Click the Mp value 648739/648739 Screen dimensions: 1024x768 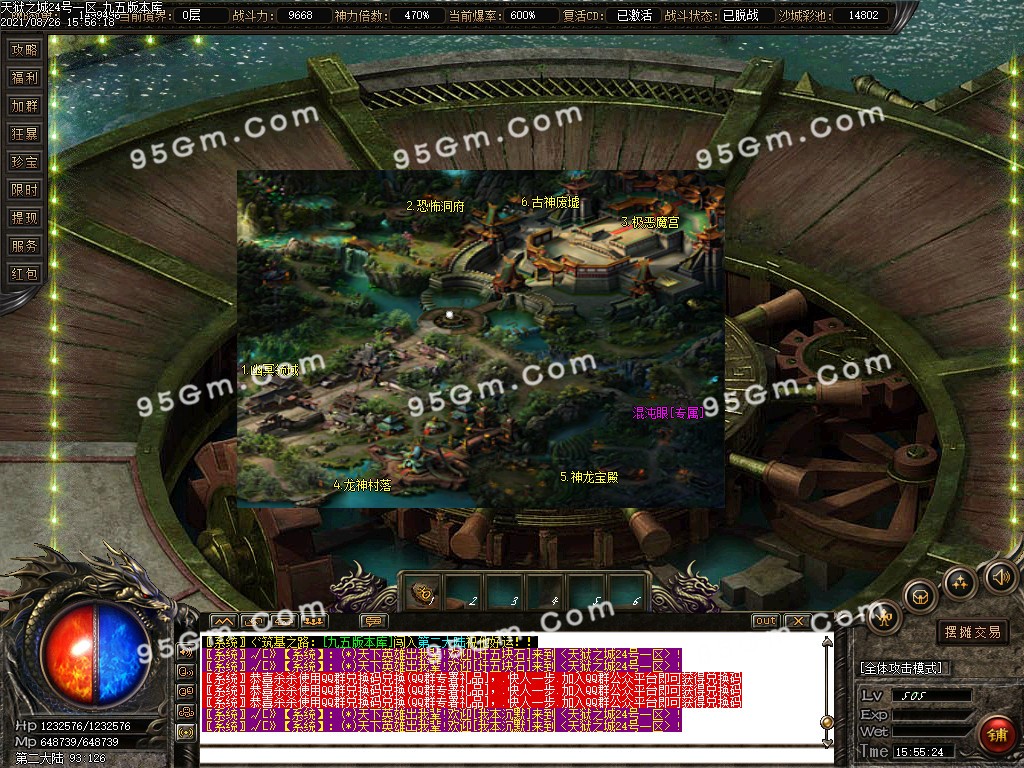(79, 742)
